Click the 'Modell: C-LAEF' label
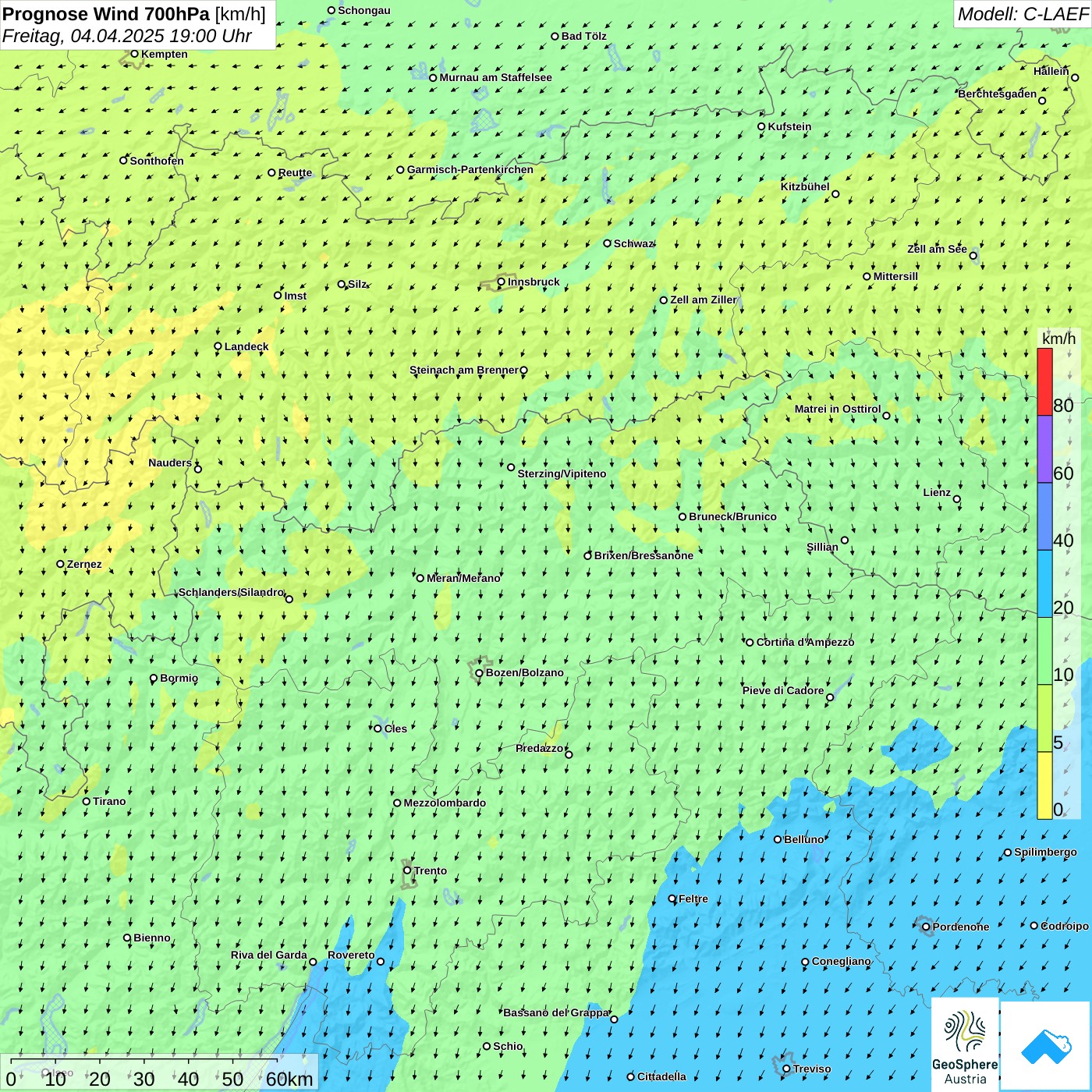The image size is (1092, 1092). click(1023, 13)
